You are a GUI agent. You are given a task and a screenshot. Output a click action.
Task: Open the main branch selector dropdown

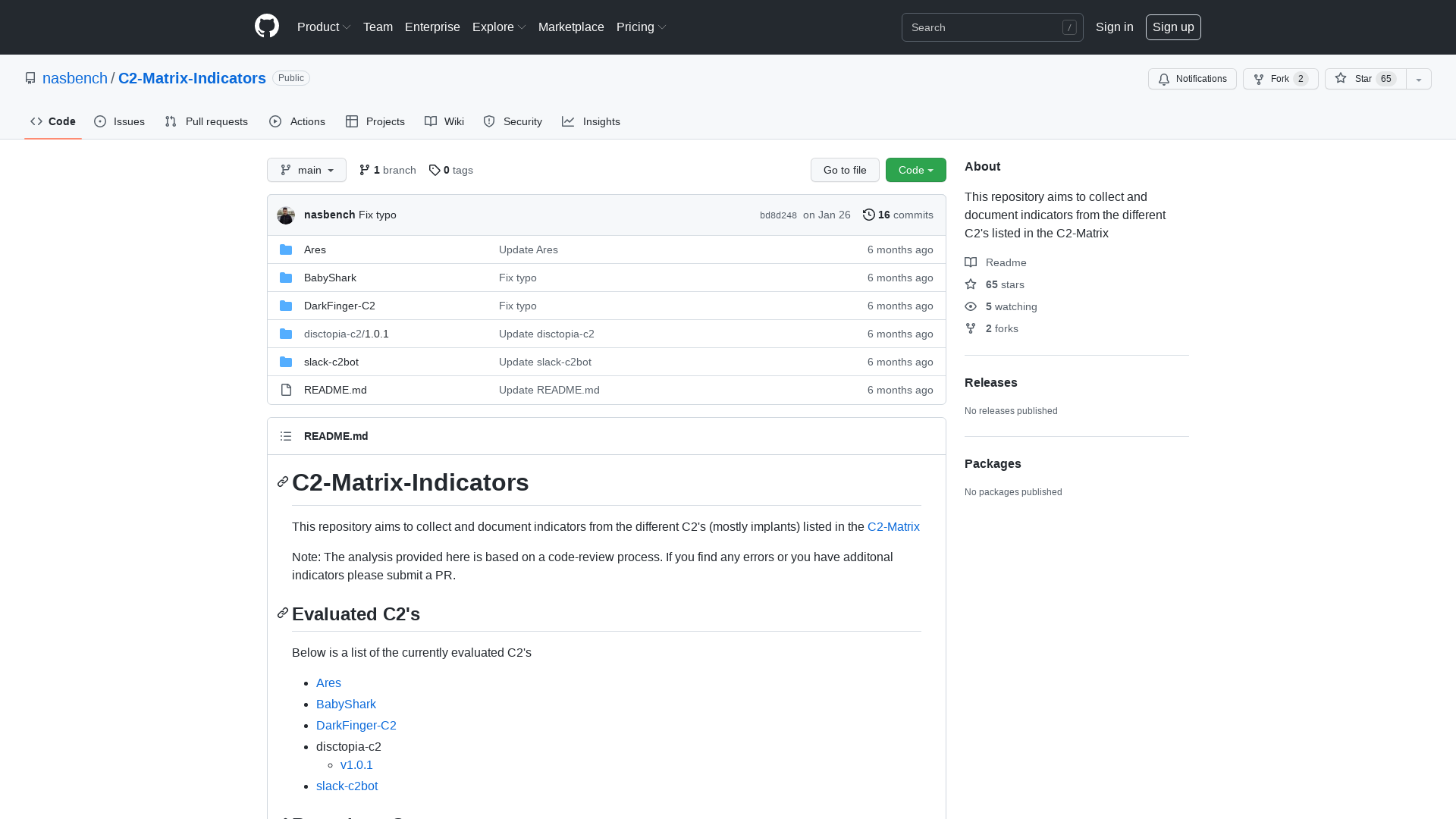306,170
